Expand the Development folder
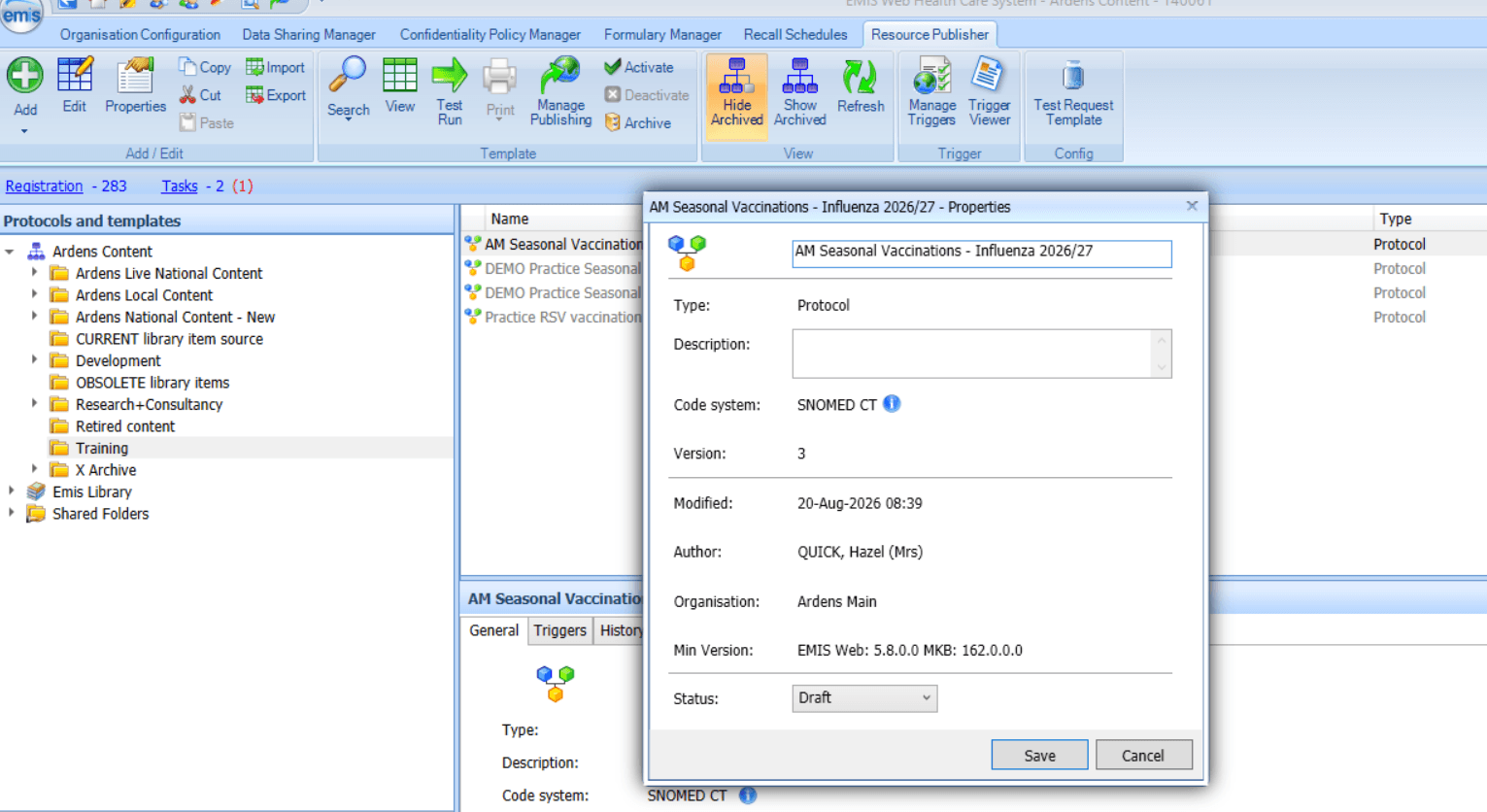Image resolution: width=1487 pixels, height=812 pixels. tap(34, 360)
